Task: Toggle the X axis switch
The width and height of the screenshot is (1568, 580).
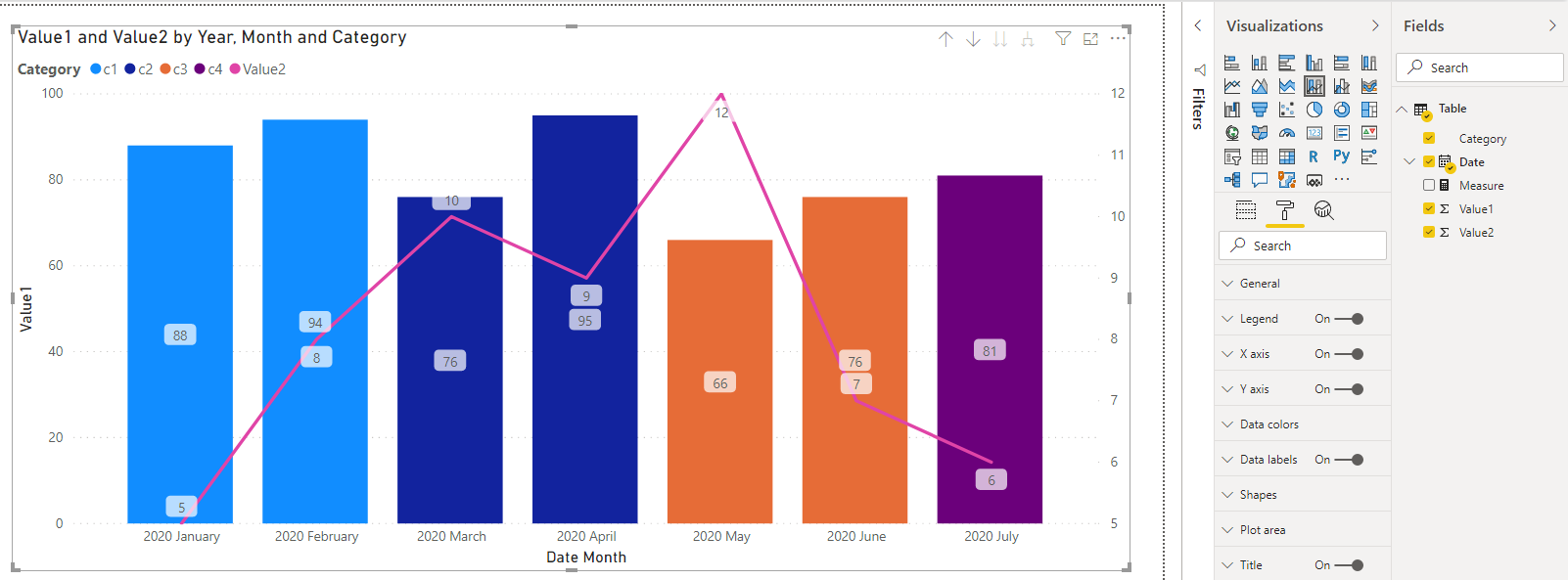Action: pyautogui.click(x=1350, y=354)
